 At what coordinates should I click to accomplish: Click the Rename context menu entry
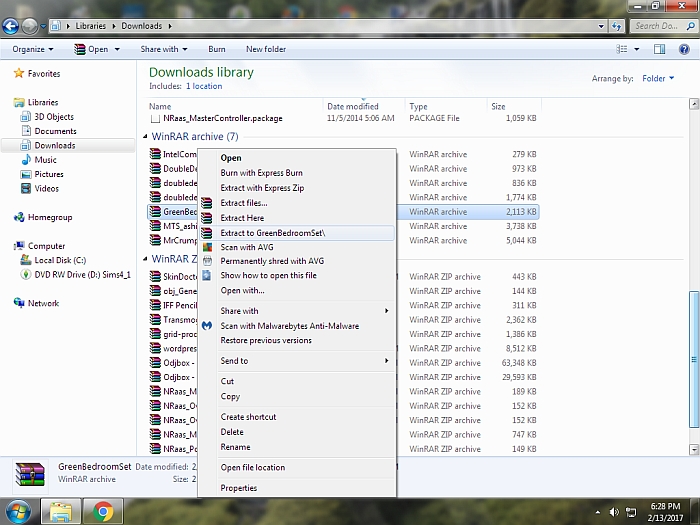[x=235, y=447]
